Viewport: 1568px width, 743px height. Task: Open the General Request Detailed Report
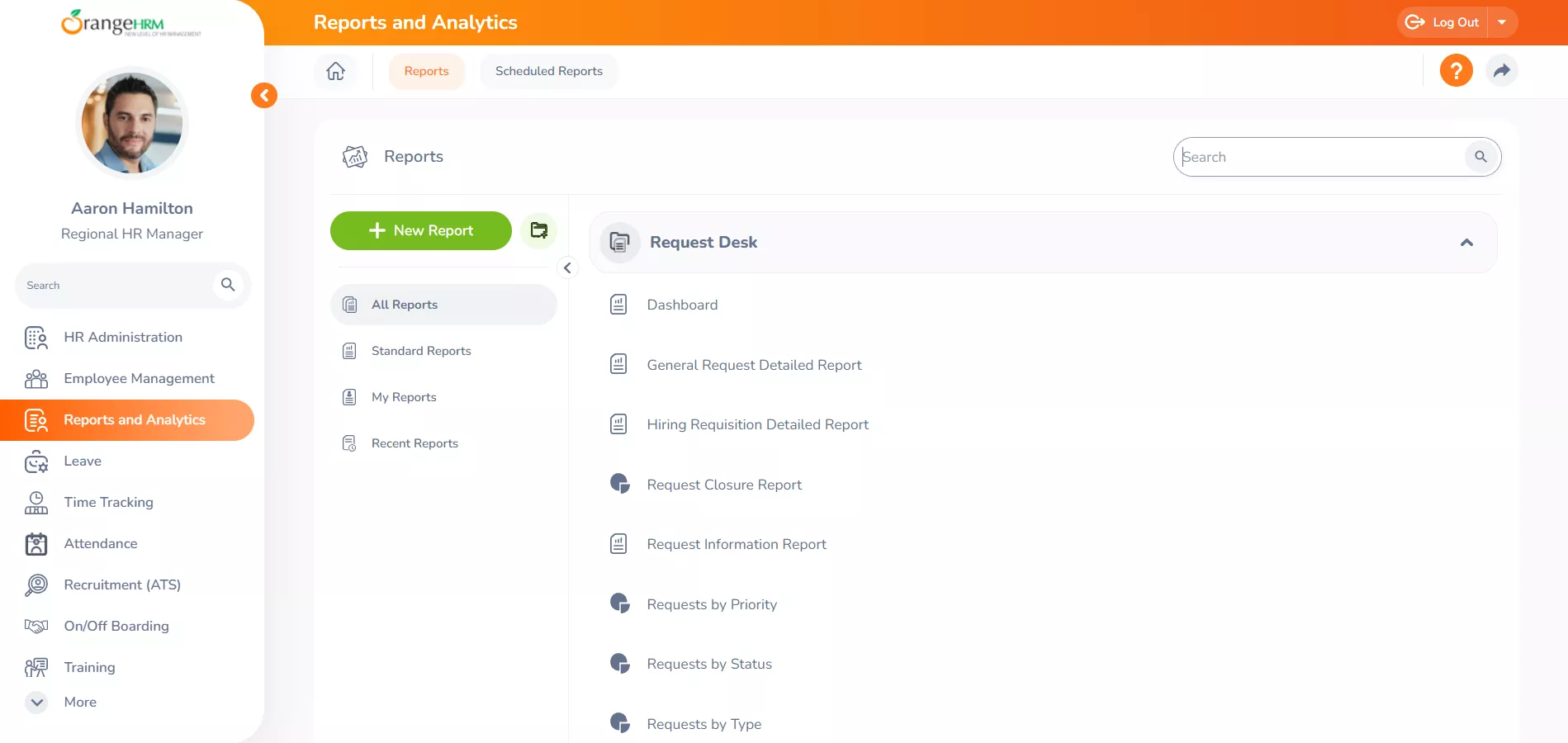(754, 365)
